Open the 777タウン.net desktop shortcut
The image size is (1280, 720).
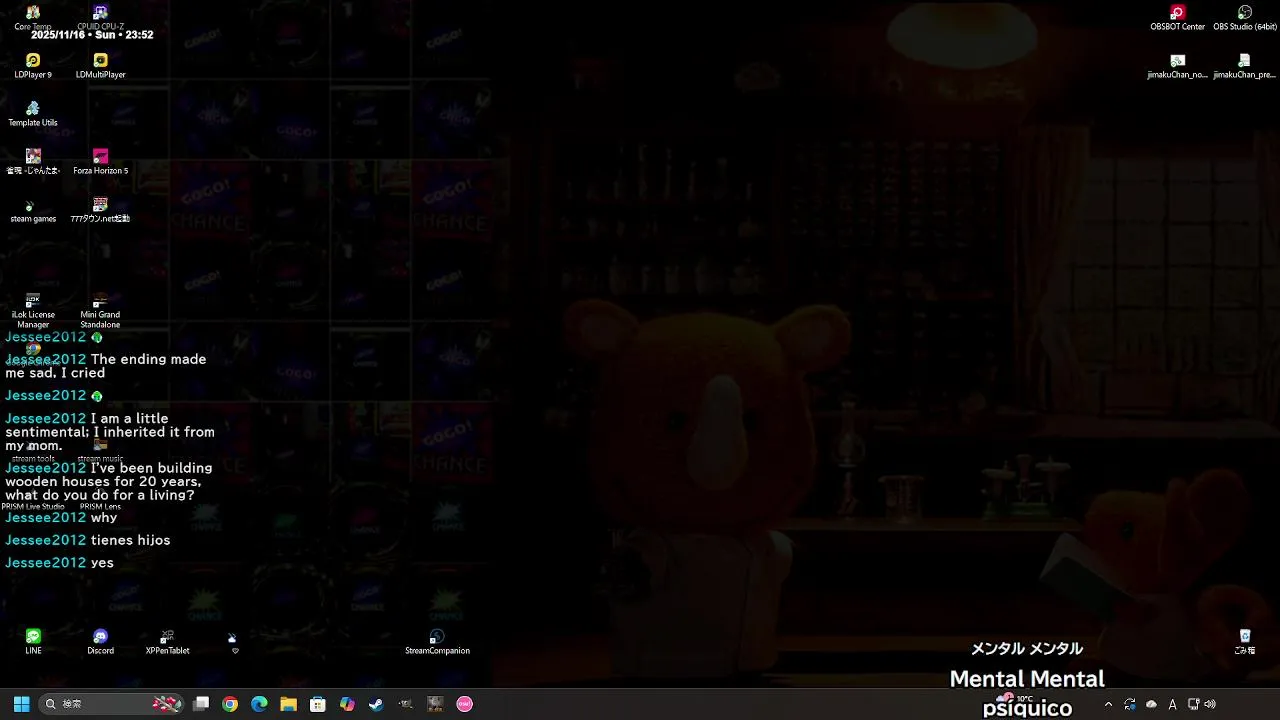[100, 210]
